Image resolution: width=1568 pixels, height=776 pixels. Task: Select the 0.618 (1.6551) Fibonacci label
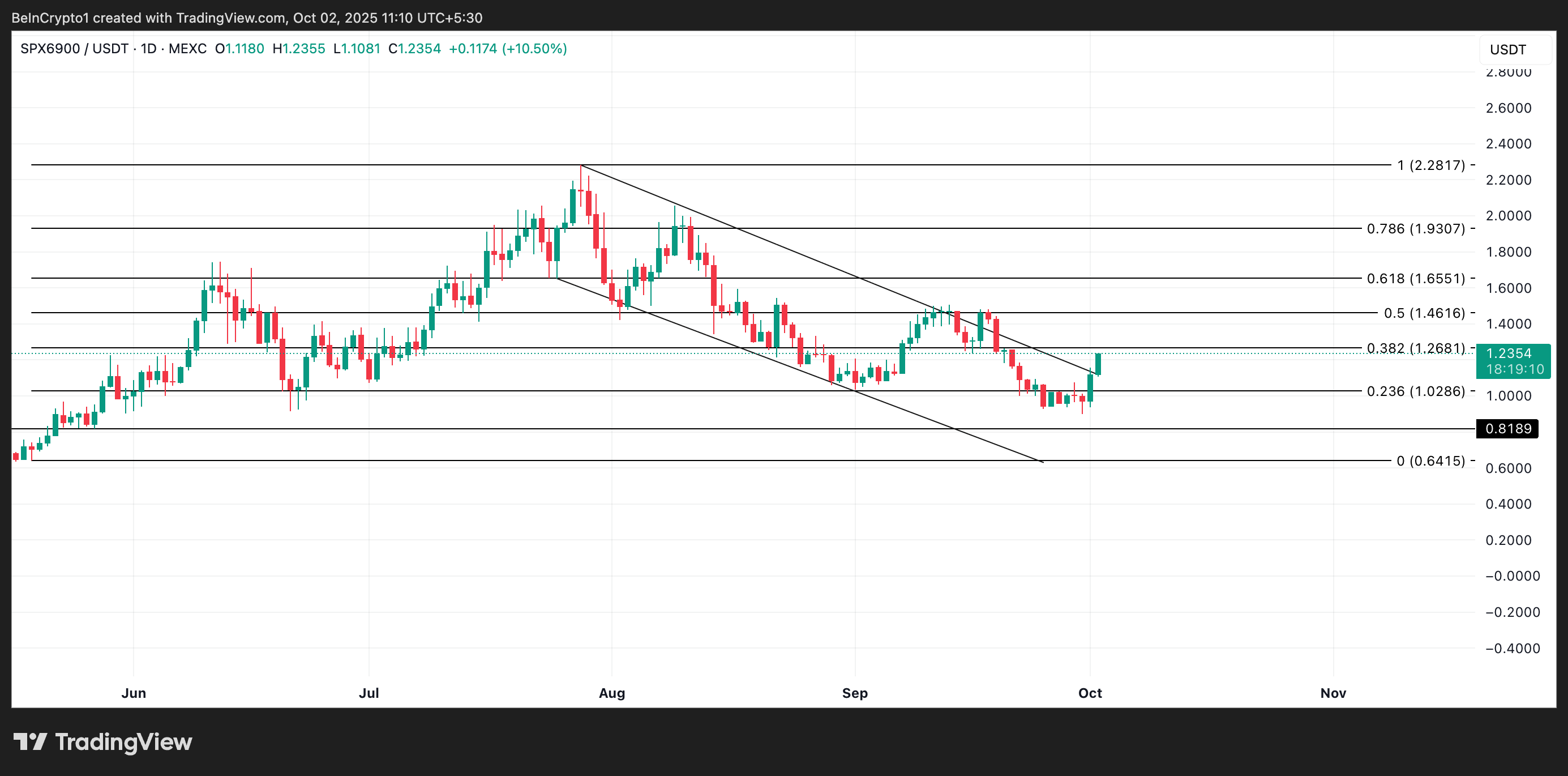coord(1415,278)
